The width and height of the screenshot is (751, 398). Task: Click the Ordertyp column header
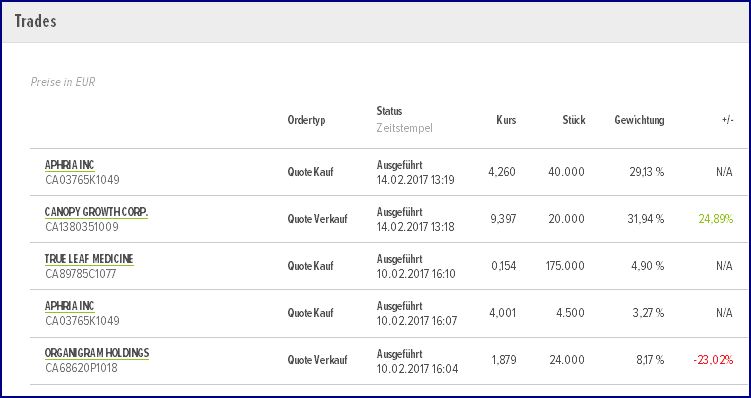pos(306,120)
